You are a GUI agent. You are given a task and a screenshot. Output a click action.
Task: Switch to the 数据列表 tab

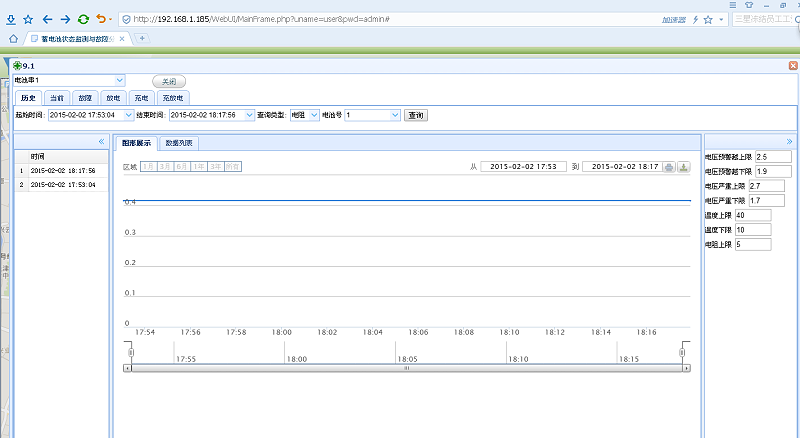(181, 143)
